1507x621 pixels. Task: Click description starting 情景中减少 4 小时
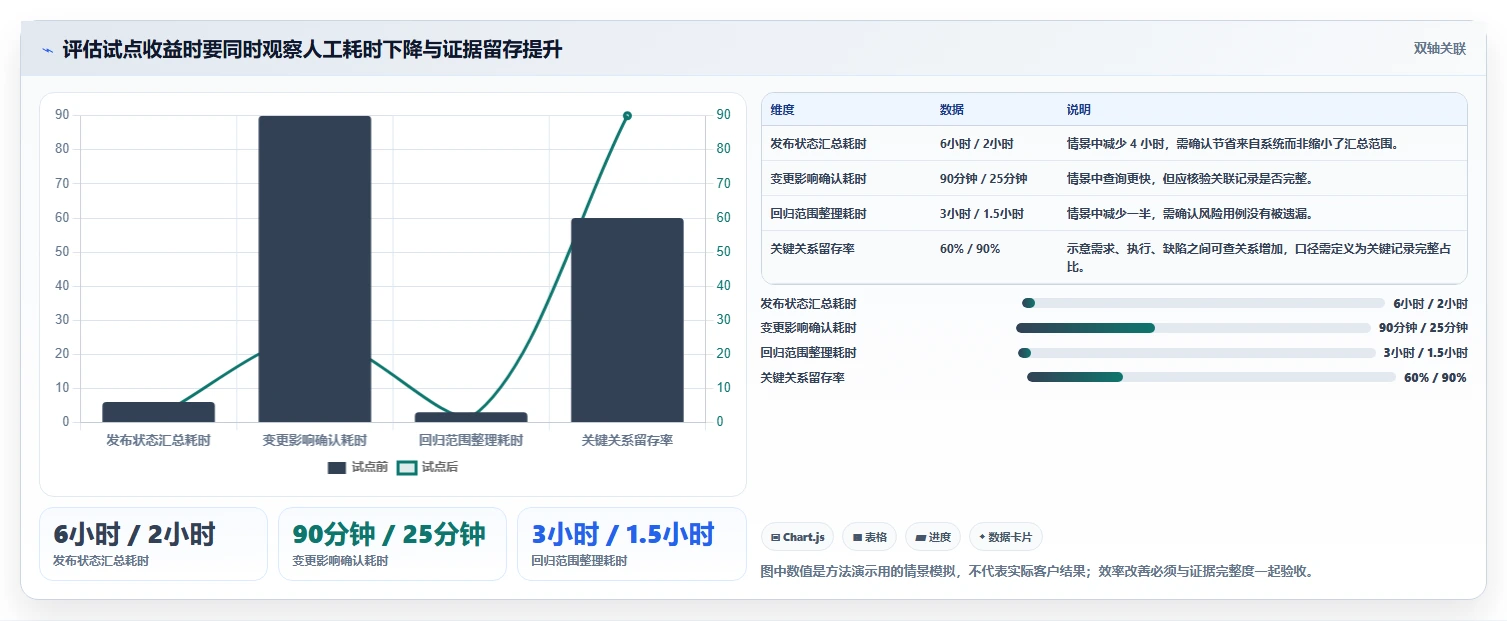tap(1232, 144)
